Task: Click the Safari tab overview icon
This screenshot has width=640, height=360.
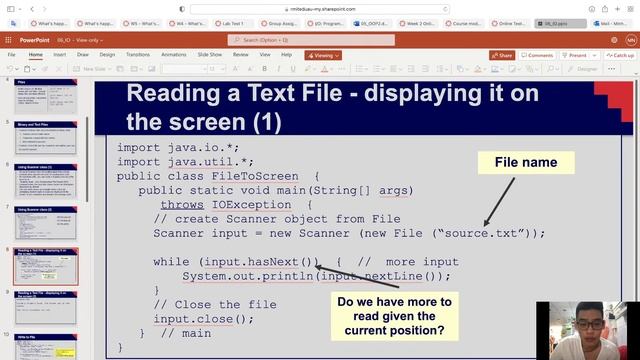Action: point(631,9)
